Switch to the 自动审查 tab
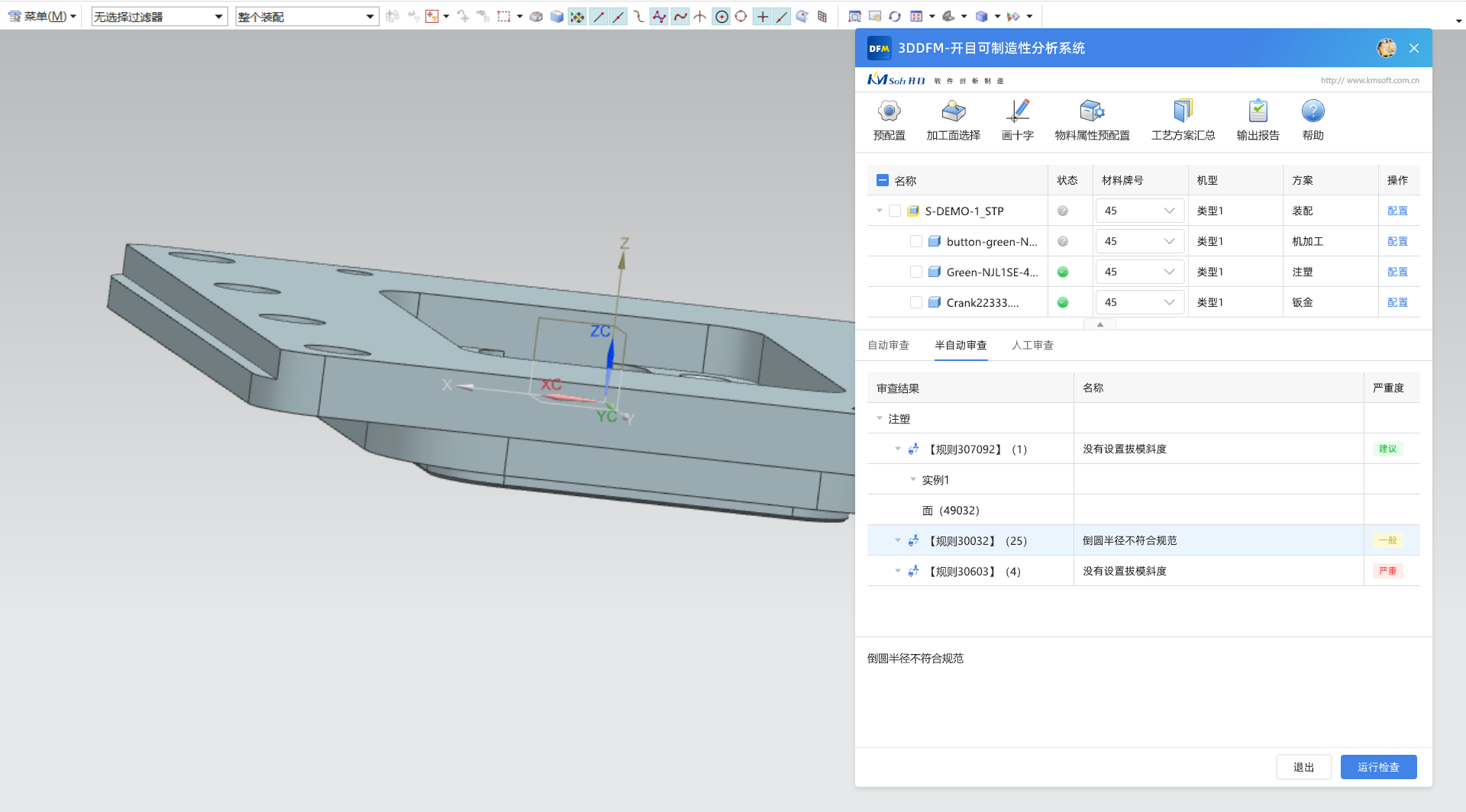Image resolution: width=1466 pixels, height=812 pixels. click(x=888, y=346)
